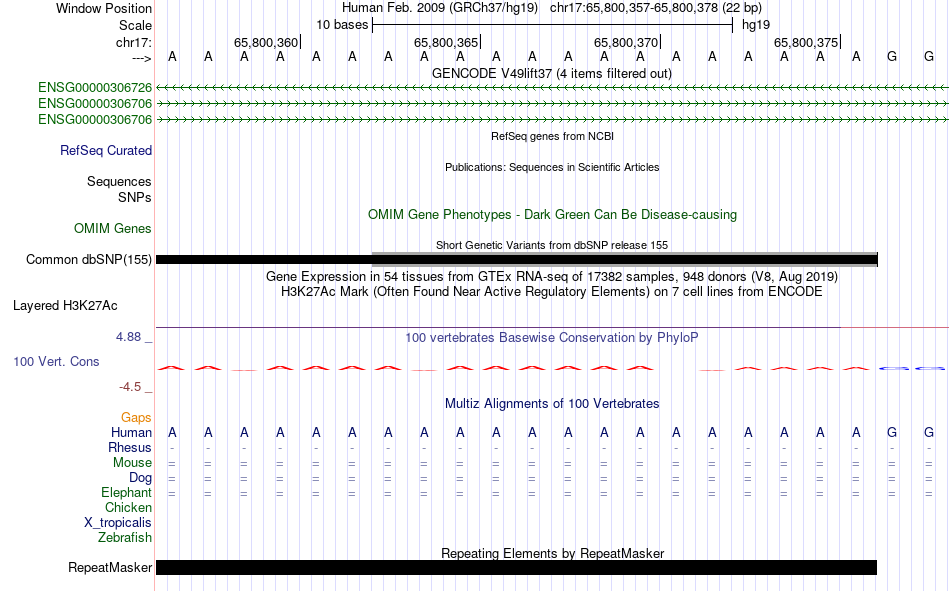
Task: Select the Dog species row label
Action: click(x=140, y=478)
